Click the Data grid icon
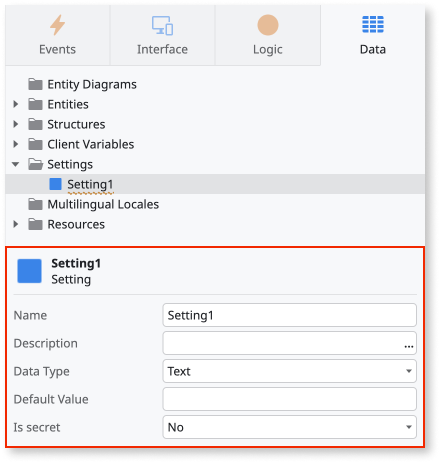 [x=373, y=24]
